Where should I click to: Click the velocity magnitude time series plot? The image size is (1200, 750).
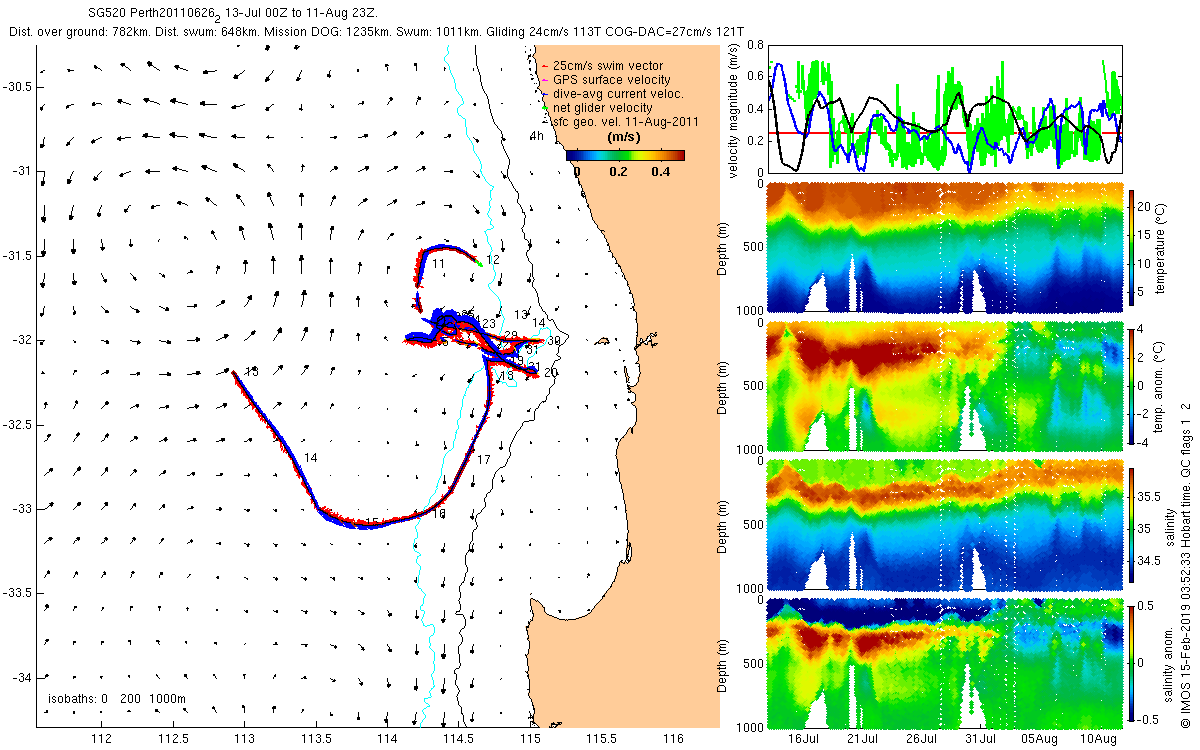pos(945,109)
